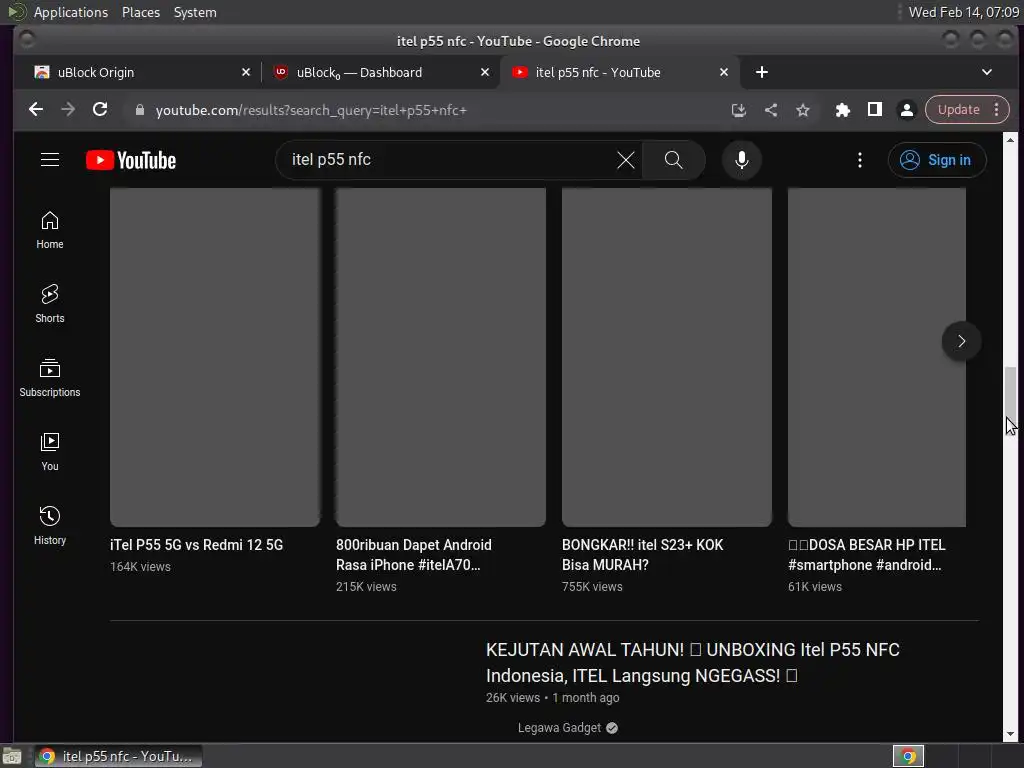This screenshot has width=1024, height=768.
Task: Open thumbnail of DOSA BESAR HP ITEL short
Action: 876,357
